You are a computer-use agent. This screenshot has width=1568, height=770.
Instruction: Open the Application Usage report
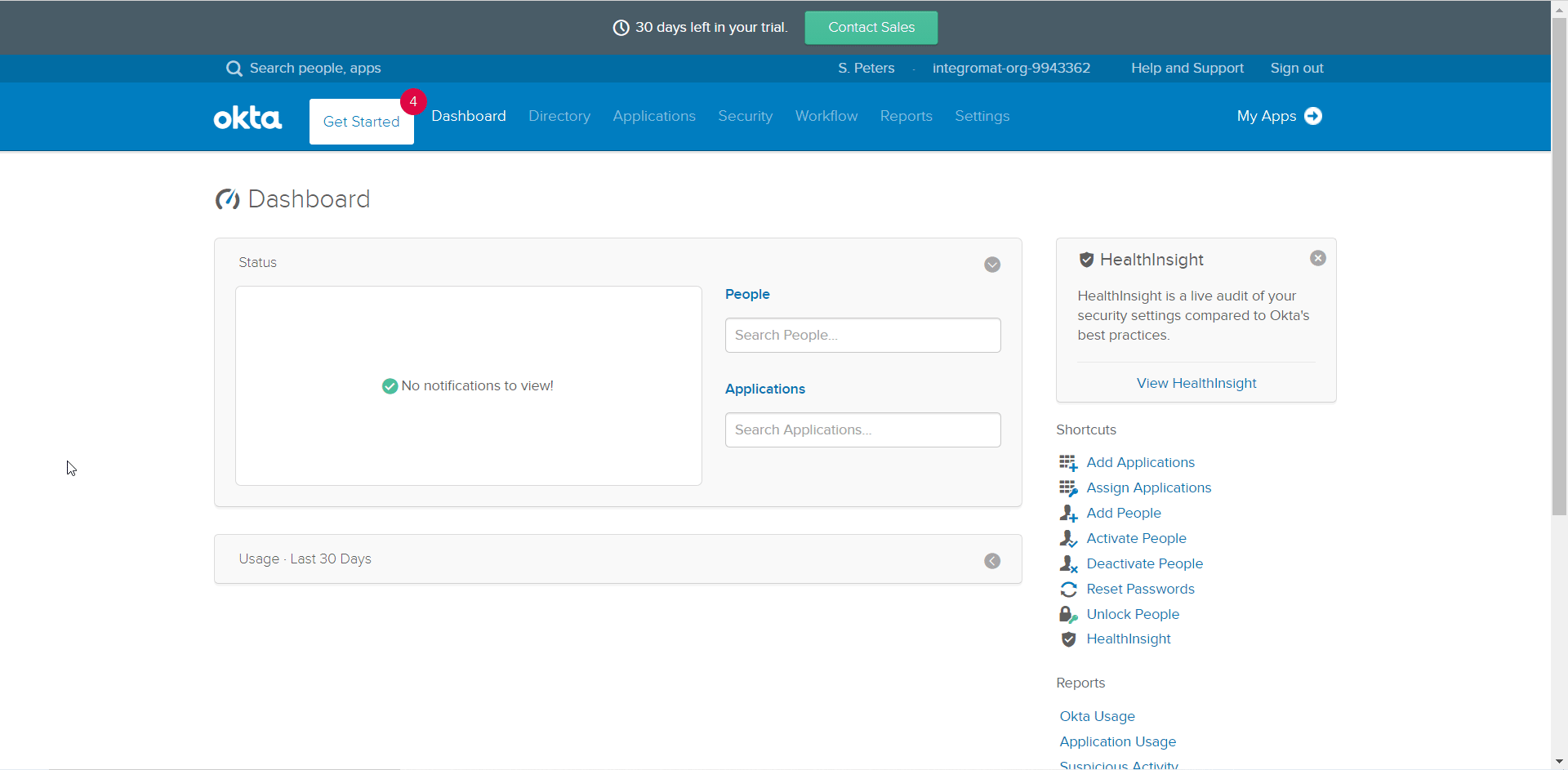point(1118,741)
